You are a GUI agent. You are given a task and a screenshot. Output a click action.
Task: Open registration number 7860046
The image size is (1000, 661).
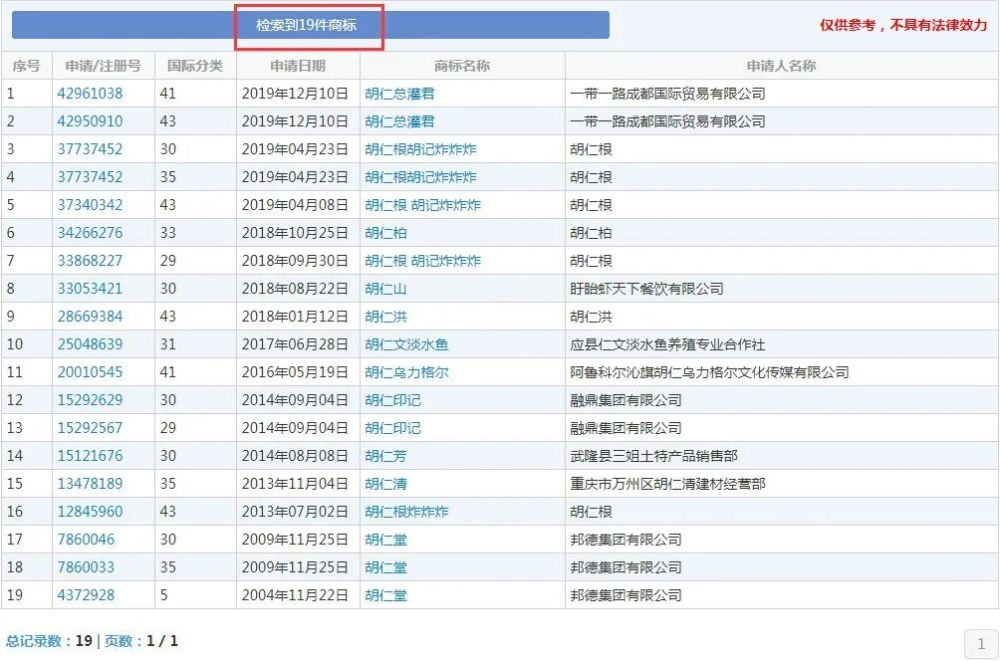[86, 540]
